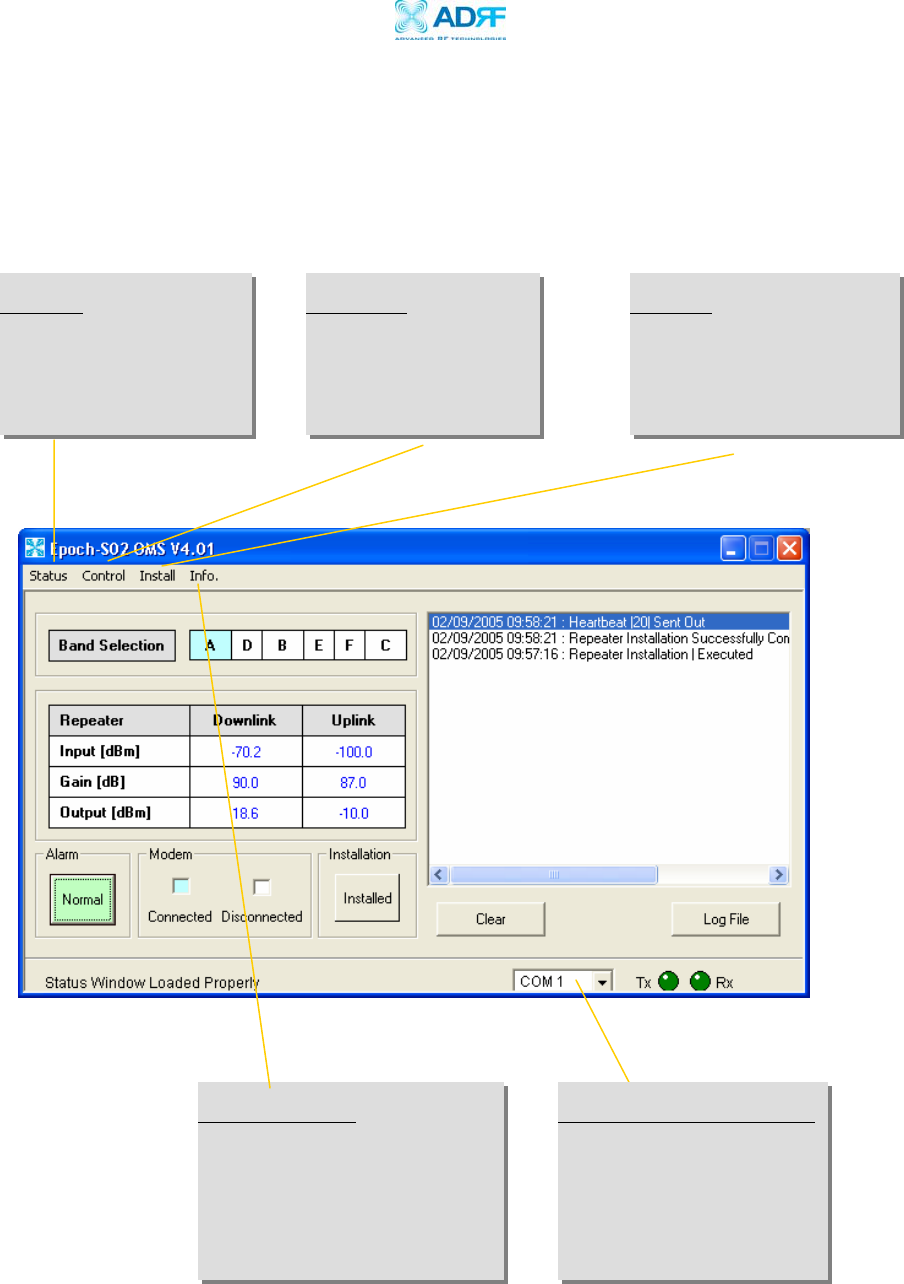Viewport: 904px width, 1284px height.
Task: Open the Info. menu
Action: pos(204,576)
